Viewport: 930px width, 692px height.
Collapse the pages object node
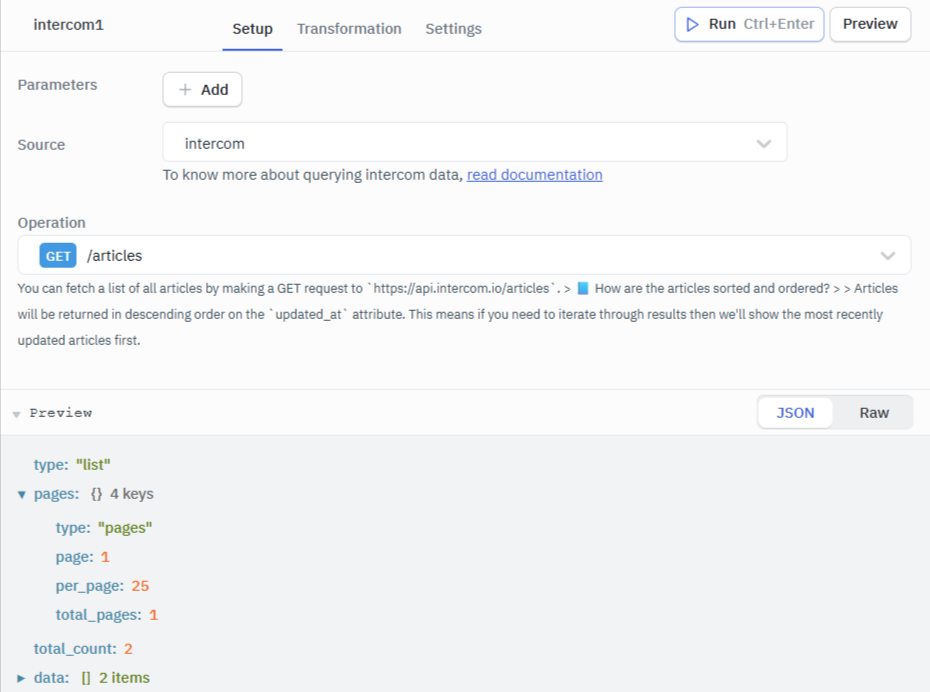(x=21, y=495)
